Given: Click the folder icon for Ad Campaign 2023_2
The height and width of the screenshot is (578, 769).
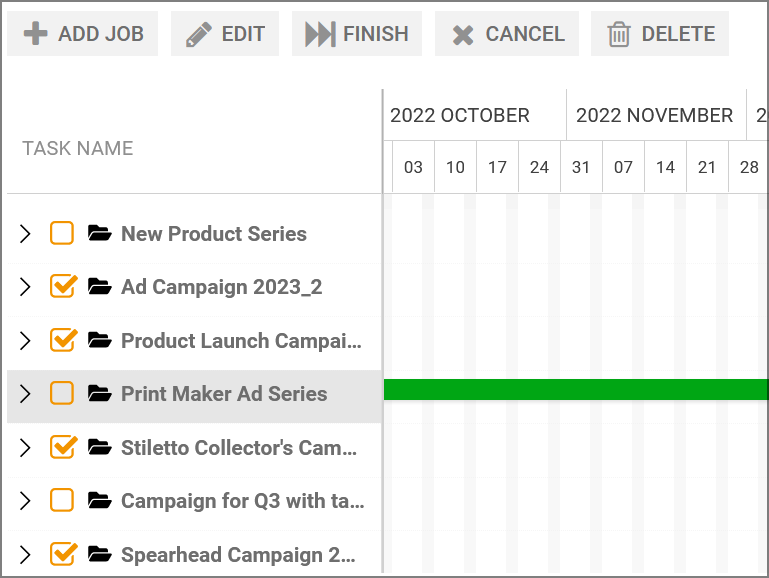Looking at the screenshot, I should (100, 286).
